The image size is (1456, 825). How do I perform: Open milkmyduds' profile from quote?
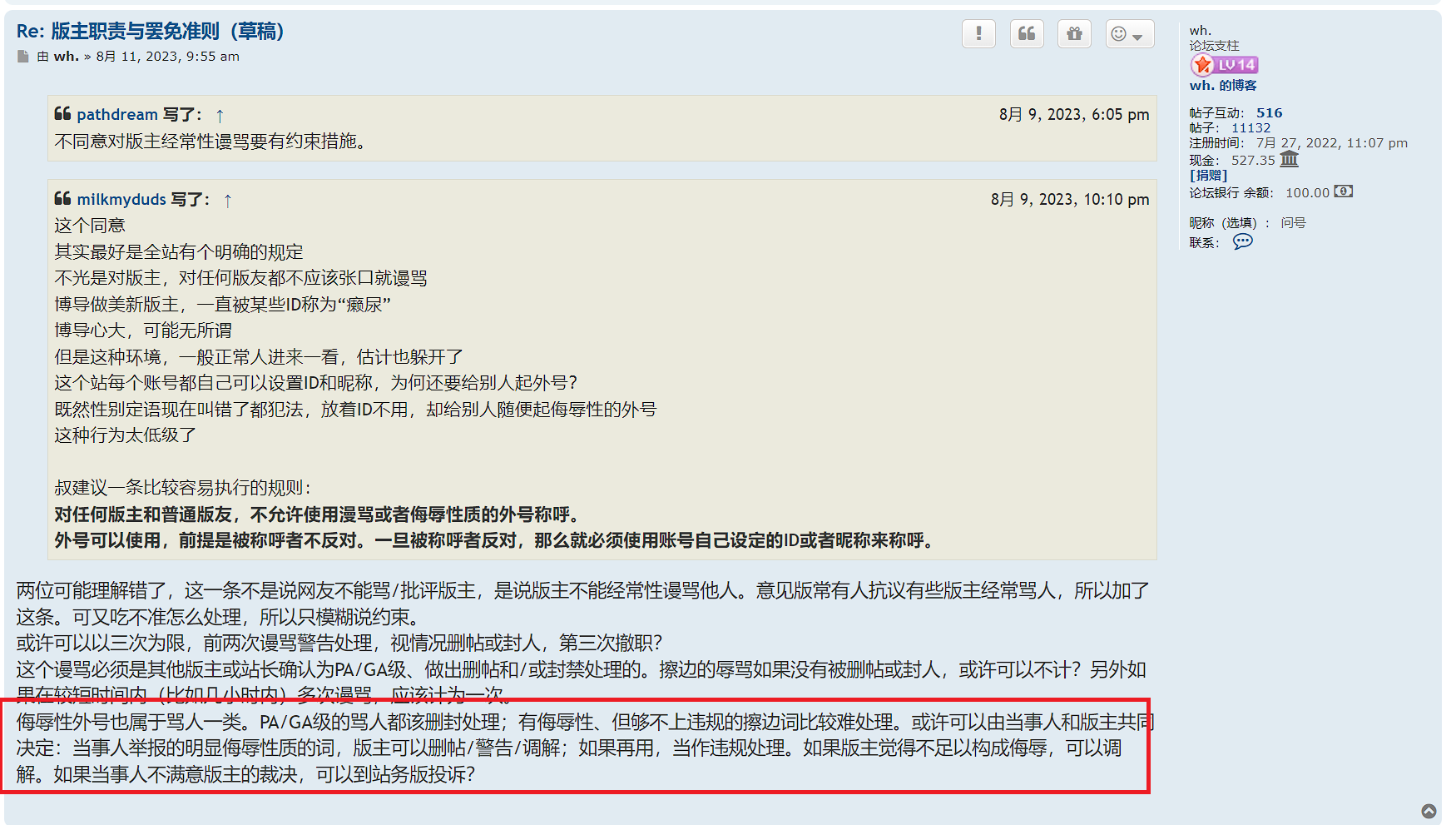tap(121, 200)
